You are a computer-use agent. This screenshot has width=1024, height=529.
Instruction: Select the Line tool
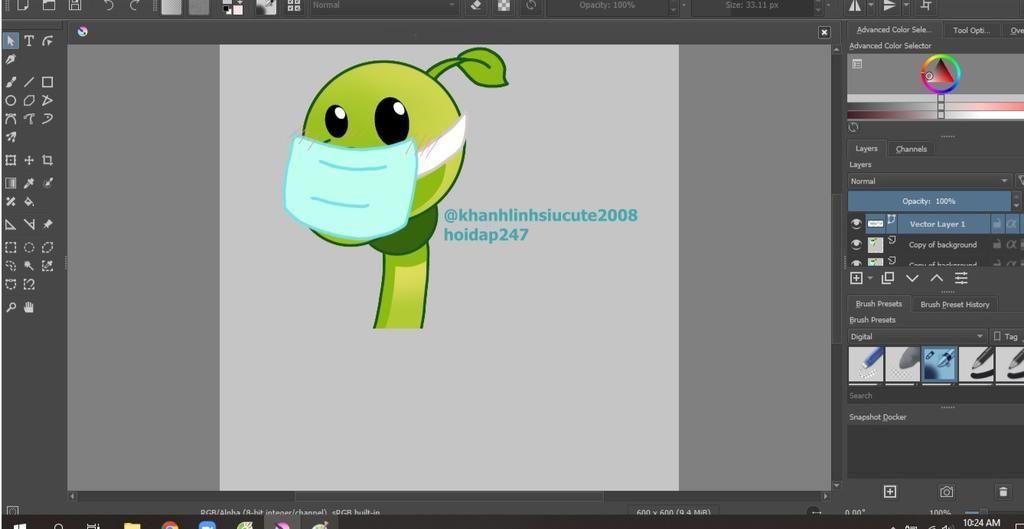coord(29,82)
